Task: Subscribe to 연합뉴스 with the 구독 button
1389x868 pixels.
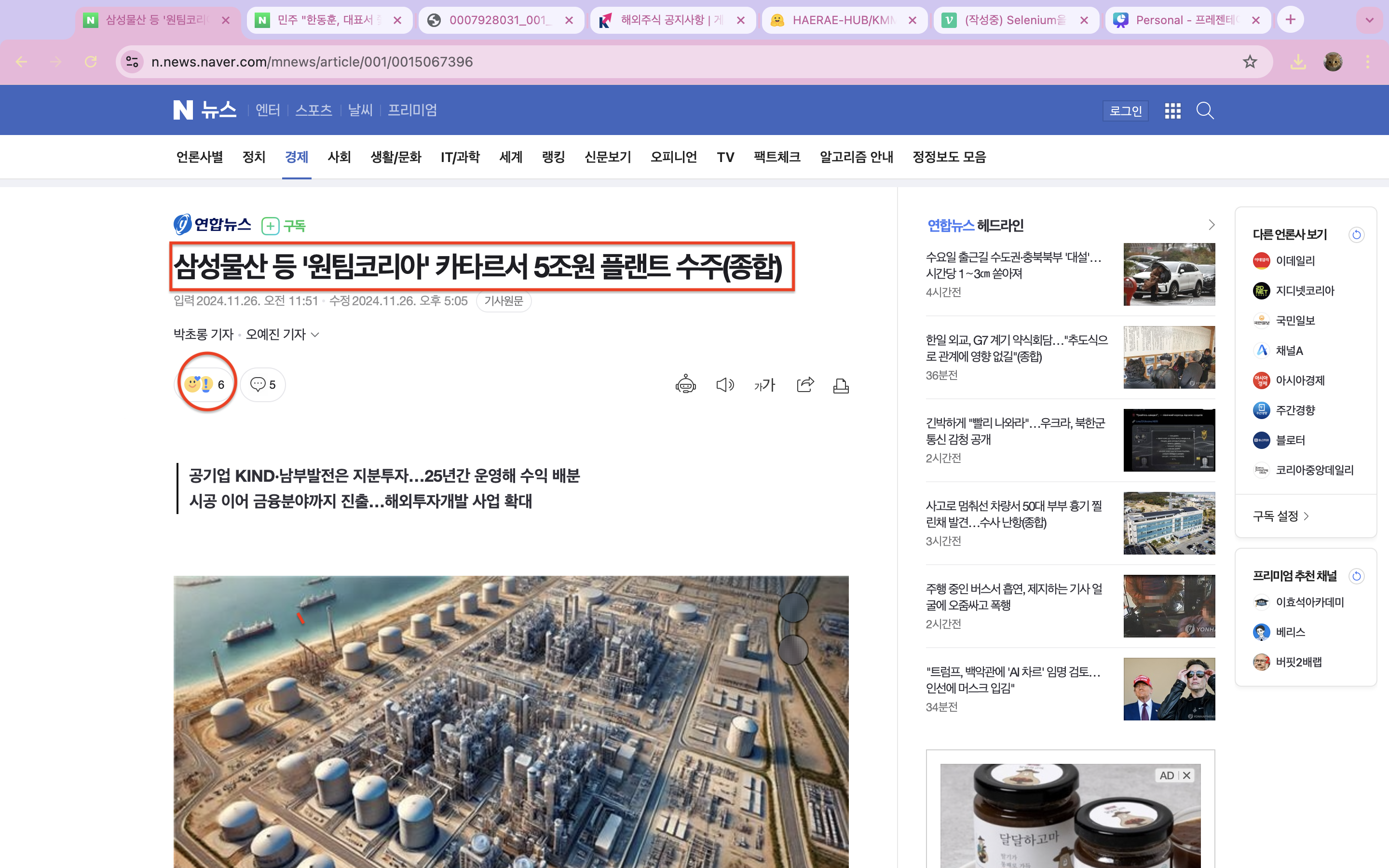Action: (284, 226)
